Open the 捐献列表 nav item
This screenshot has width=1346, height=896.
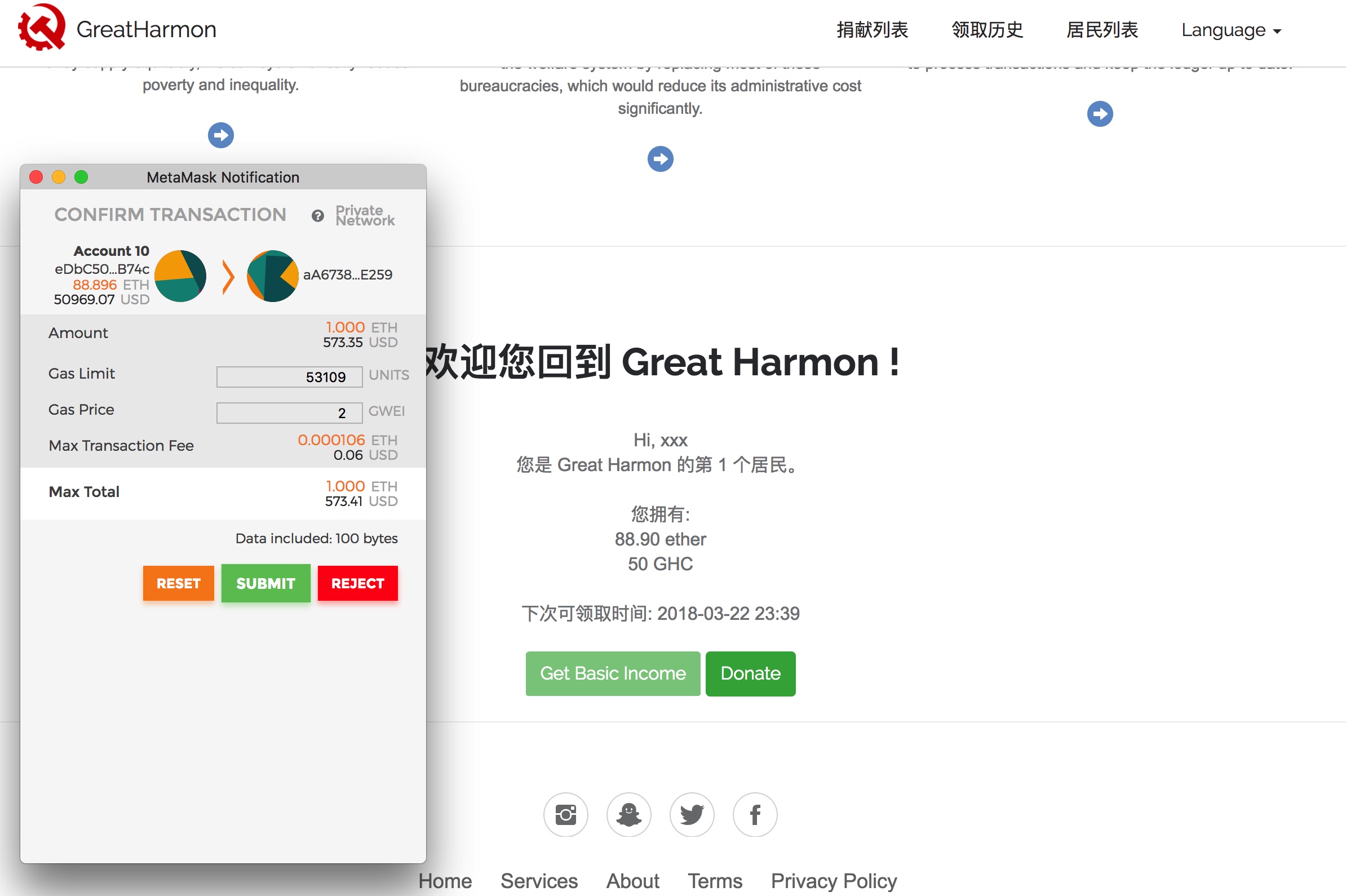pos(872,30)
